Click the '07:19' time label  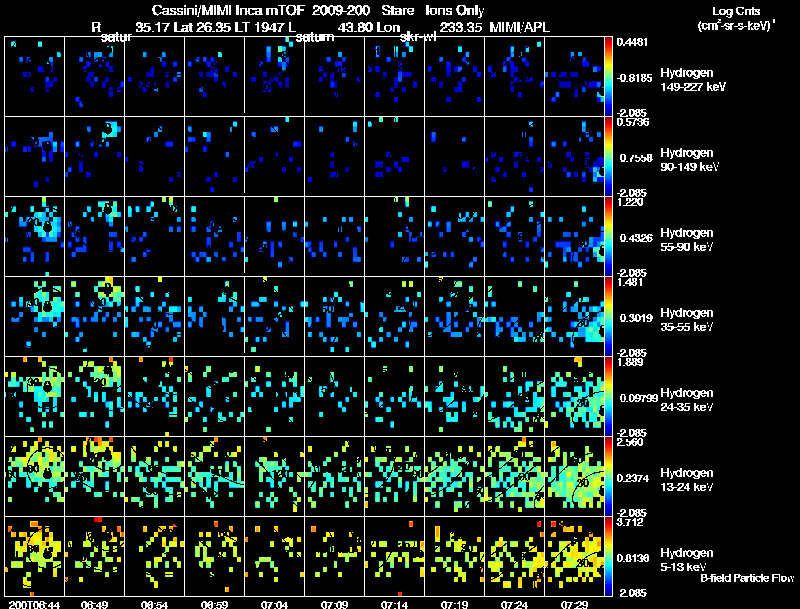[454, 605]
